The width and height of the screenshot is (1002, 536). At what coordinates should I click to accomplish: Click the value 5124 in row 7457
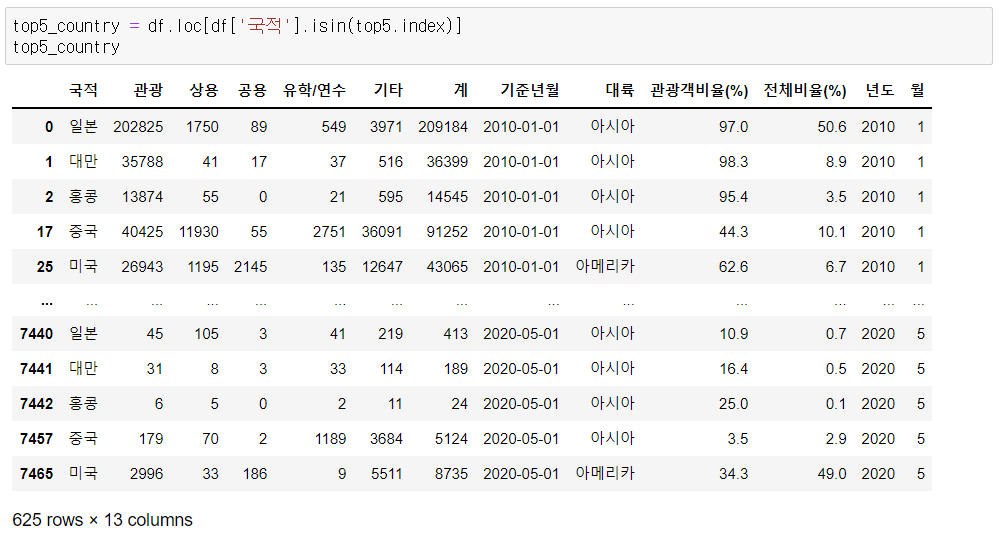[451, 439]
